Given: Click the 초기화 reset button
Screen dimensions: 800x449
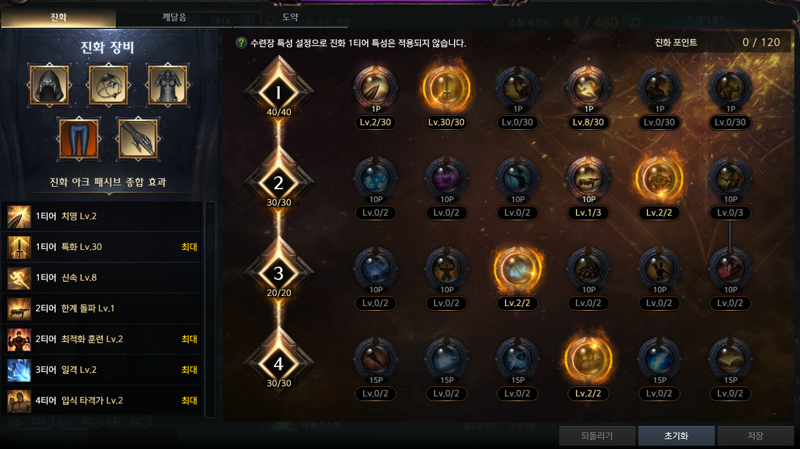Looking at the screenshot, I should coord(676,436).
